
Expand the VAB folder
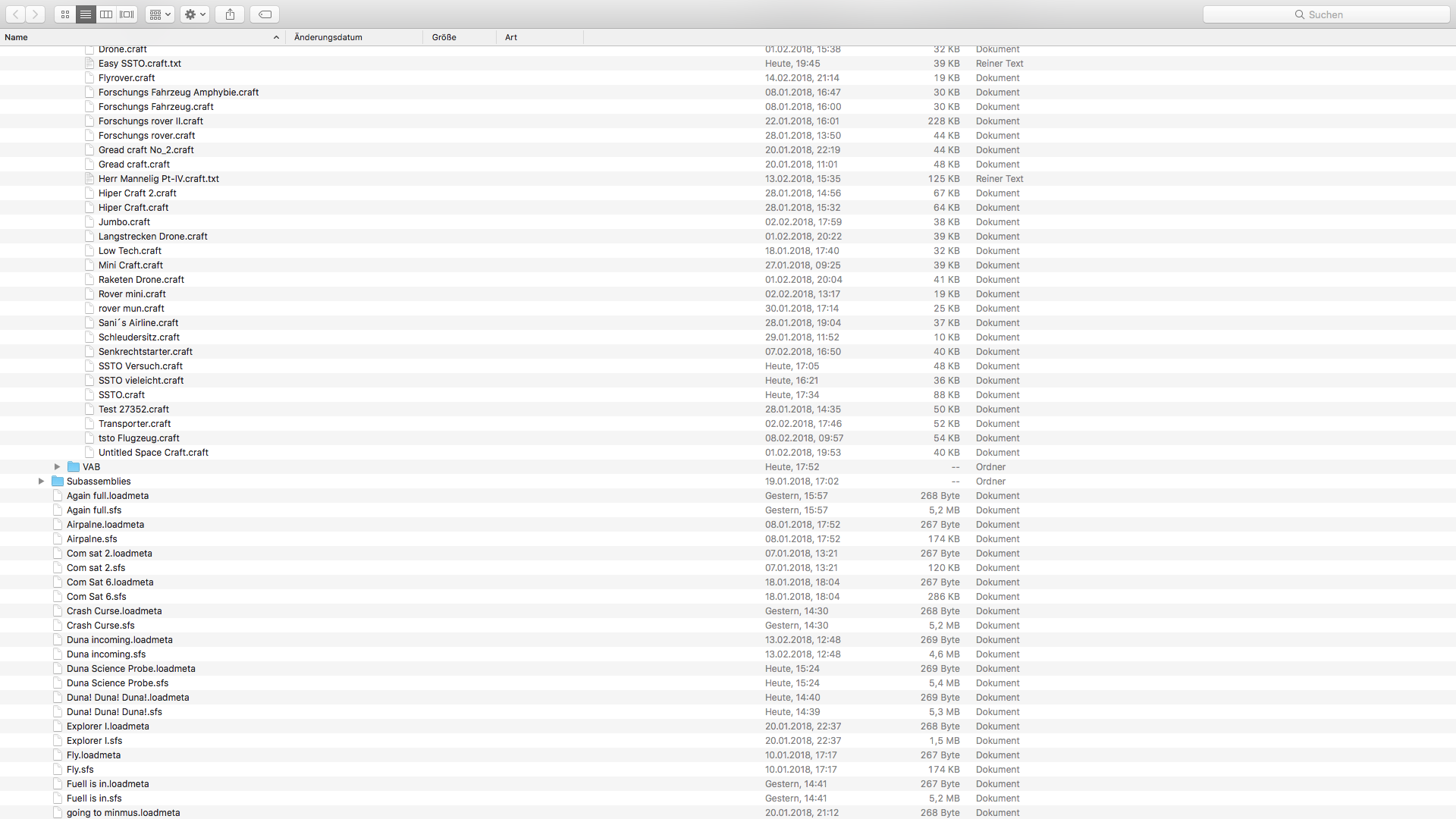point(57,467)
